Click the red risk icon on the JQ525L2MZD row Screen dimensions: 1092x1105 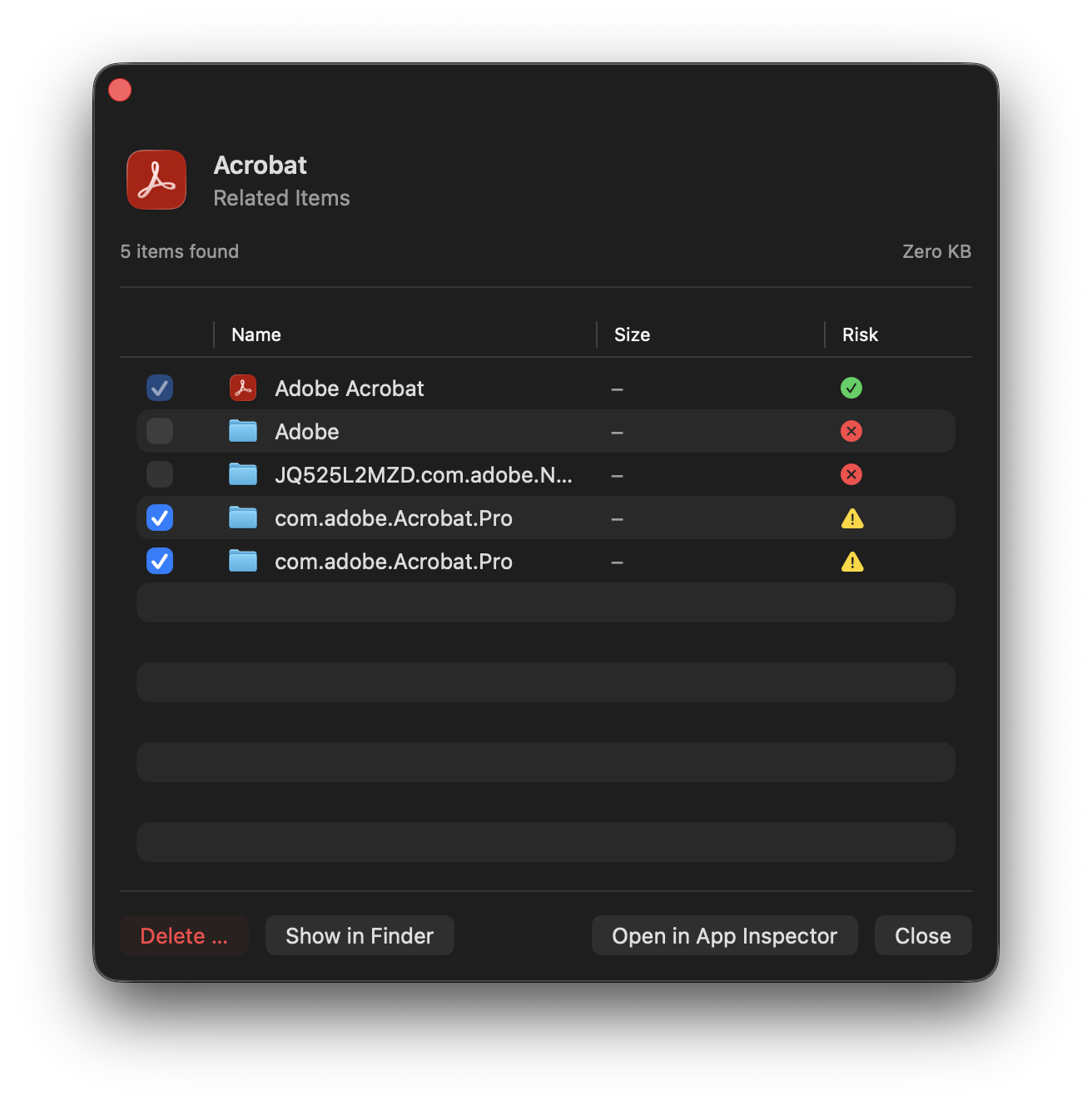pyautogui.click(x=851, y=474)
